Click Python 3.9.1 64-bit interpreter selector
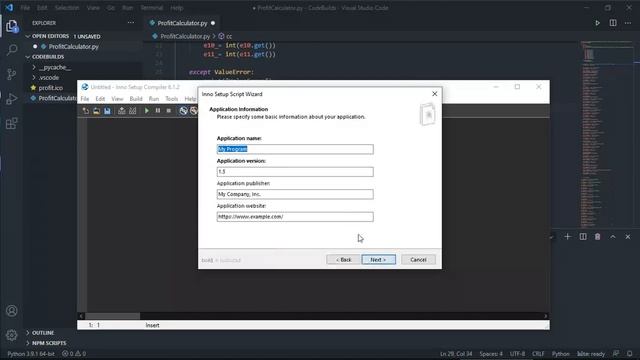The image size is (640, 360). pyautogui.click(x=31, y=354)
